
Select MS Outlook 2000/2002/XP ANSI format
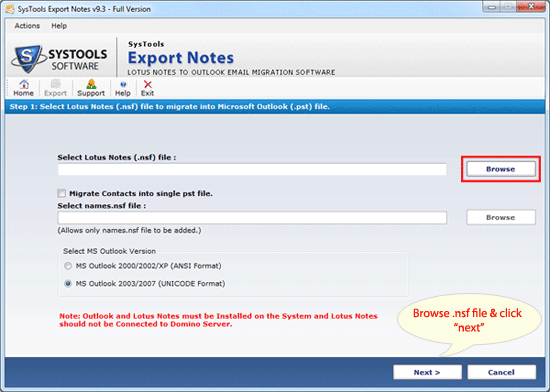(x=68, y=266)
